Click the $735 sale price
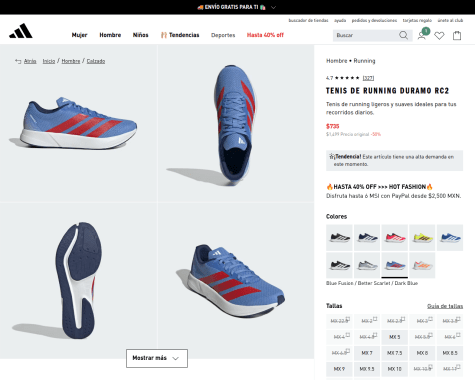475x380 pixels. [332, 126]
